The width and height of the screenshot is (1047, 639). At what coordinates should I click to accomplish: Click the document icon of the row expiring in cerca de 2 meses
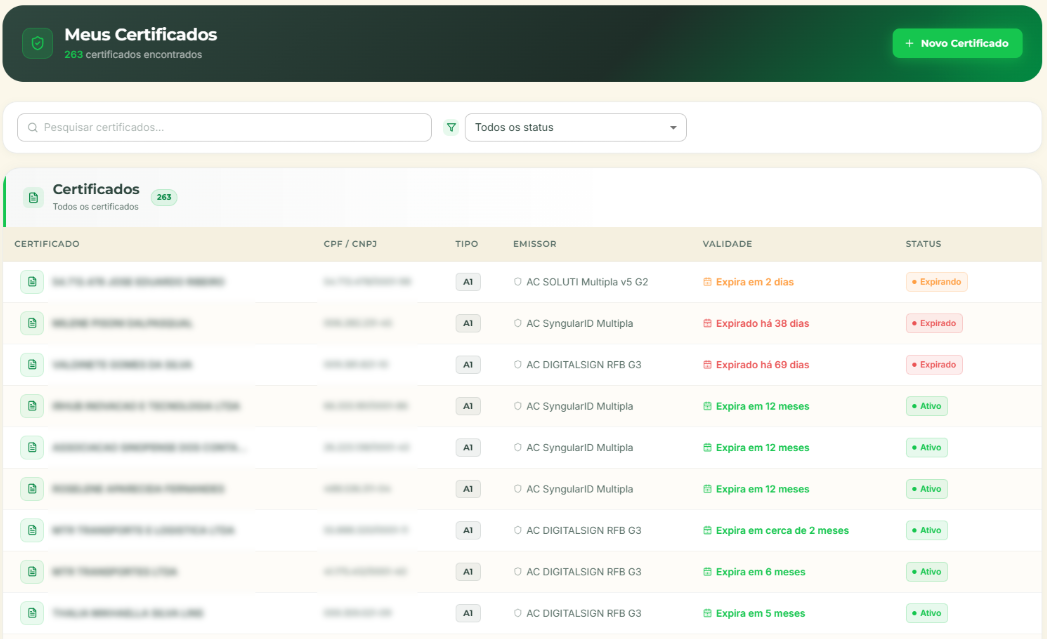(x=32, y=530)
